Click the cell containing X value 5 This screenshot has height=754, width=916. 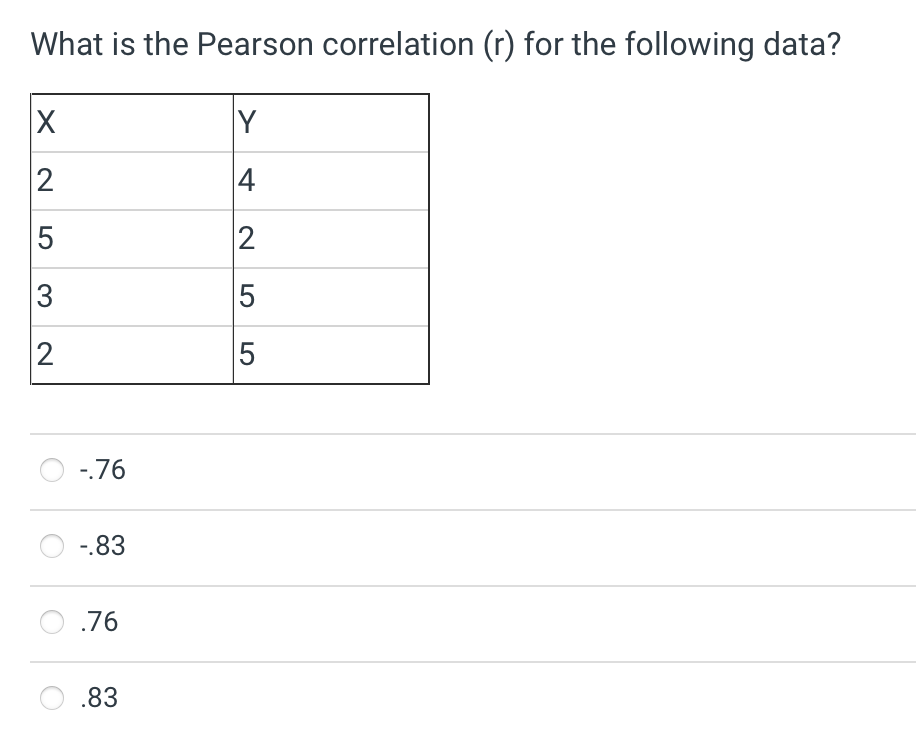point(131,238)
